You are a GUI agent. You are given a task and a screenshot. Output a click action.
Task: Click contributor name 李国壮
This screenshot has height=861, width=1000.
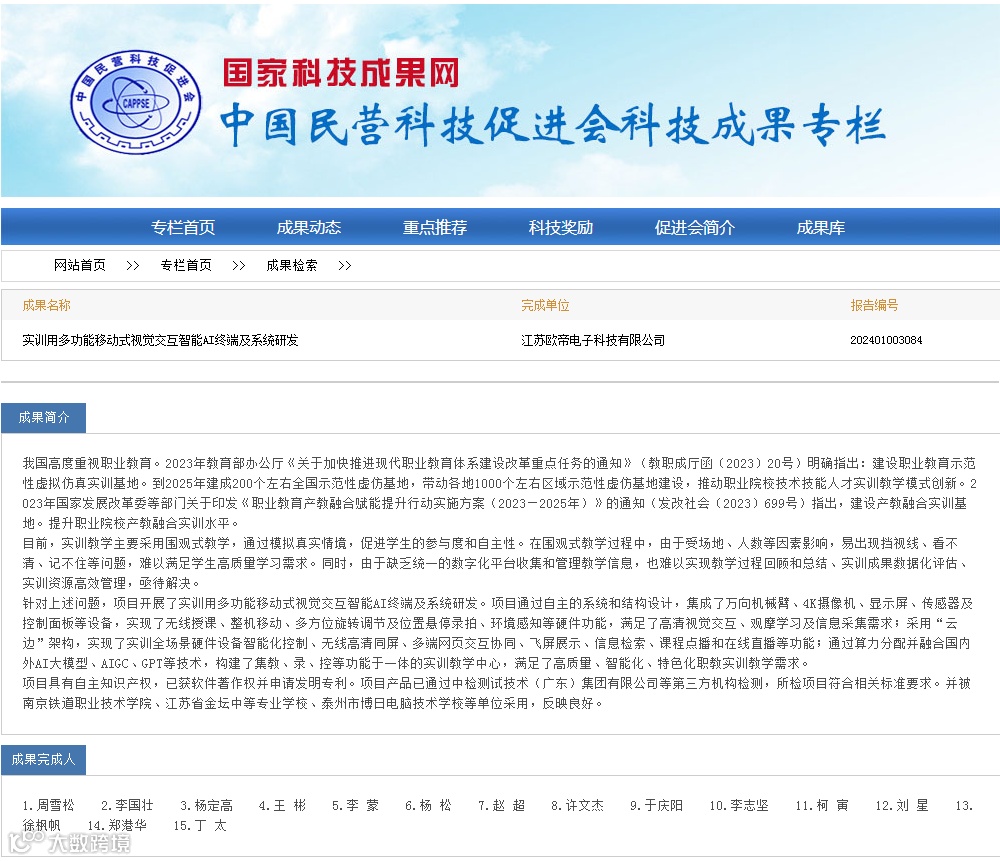[134, 806]
